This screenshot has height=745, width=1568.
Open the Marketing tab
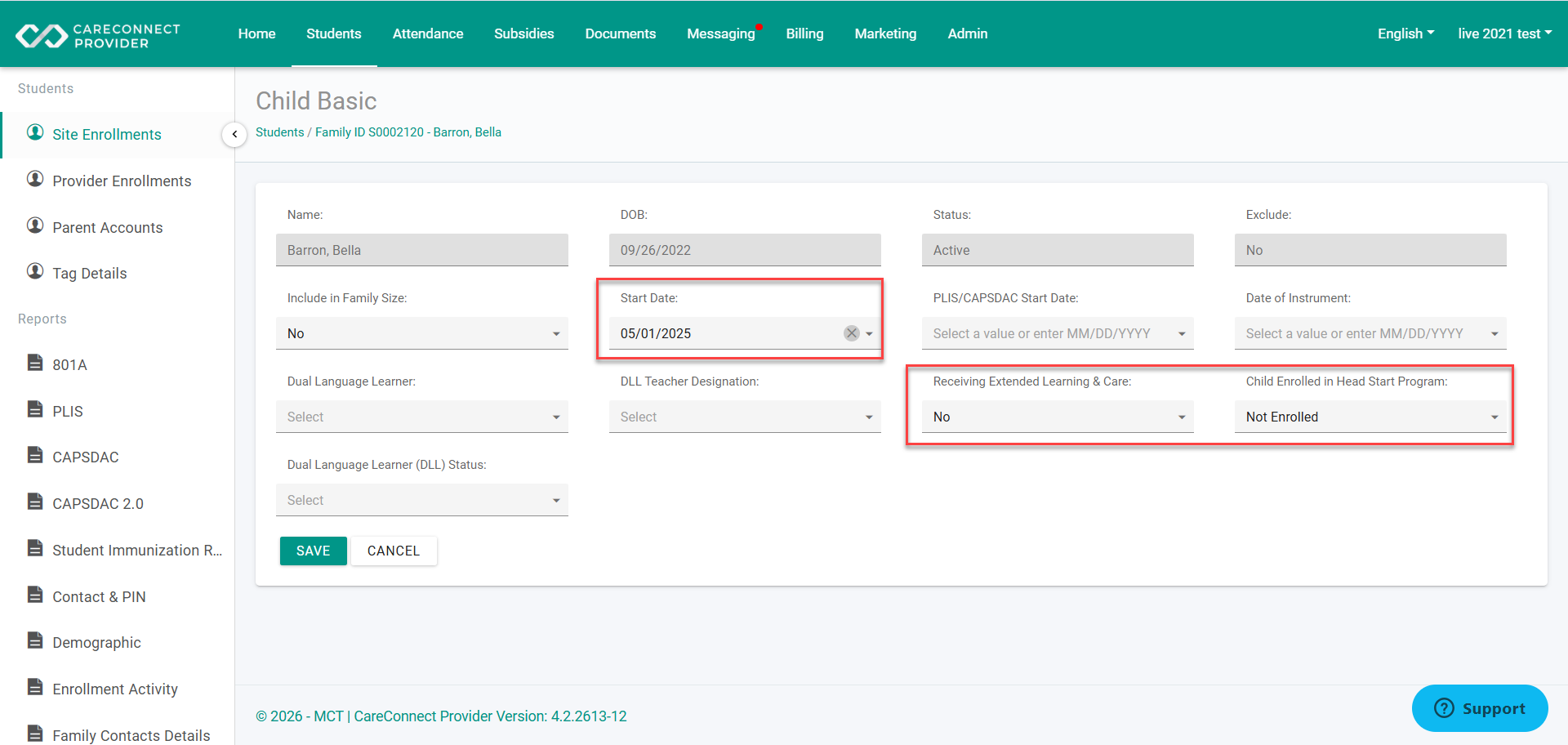click(x=886, y=33)
